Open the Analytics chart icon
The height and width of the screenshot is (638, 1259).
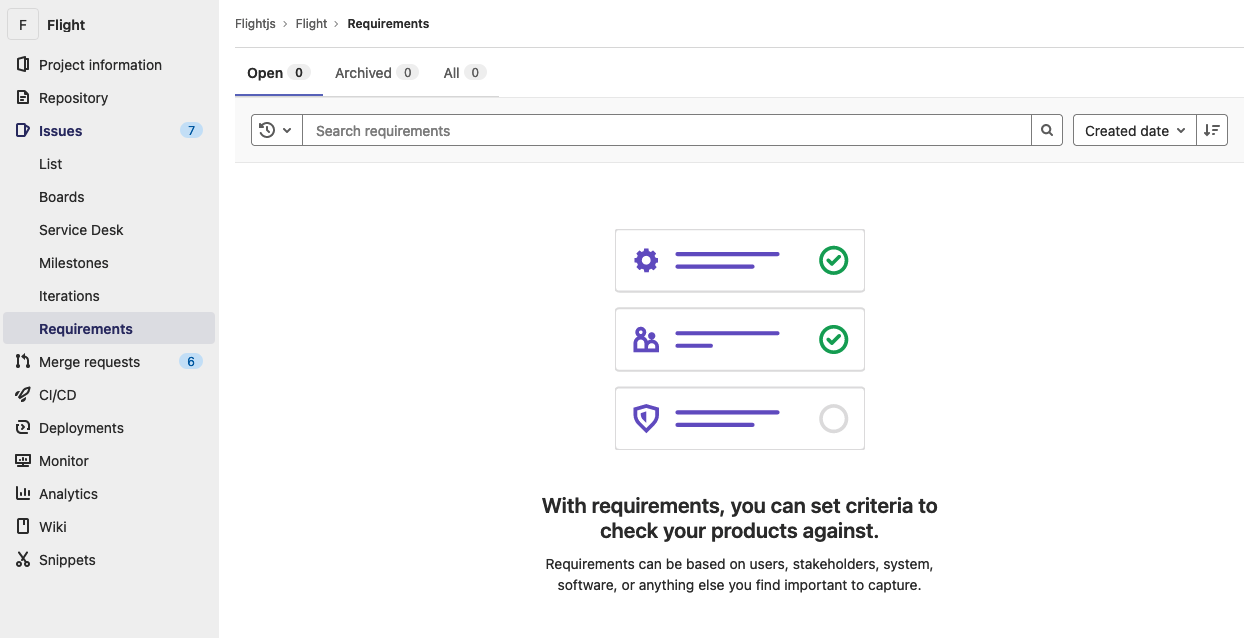(21, 493)
